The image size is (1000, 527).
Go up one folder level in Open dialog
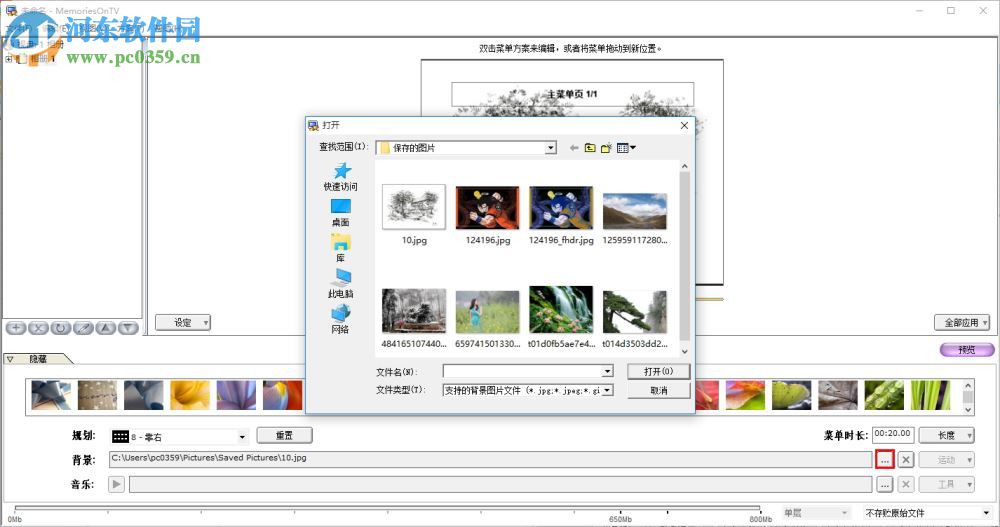(590, 148)
